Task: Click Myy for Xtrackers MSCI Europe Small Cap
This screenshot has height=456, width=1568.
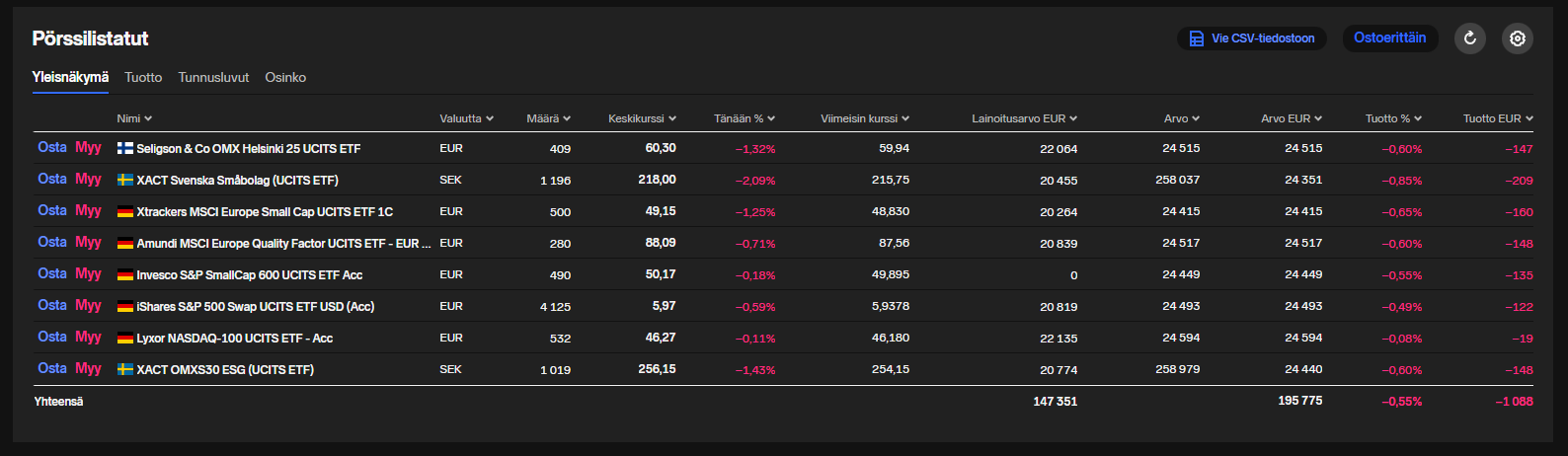Action: point(89,210)
